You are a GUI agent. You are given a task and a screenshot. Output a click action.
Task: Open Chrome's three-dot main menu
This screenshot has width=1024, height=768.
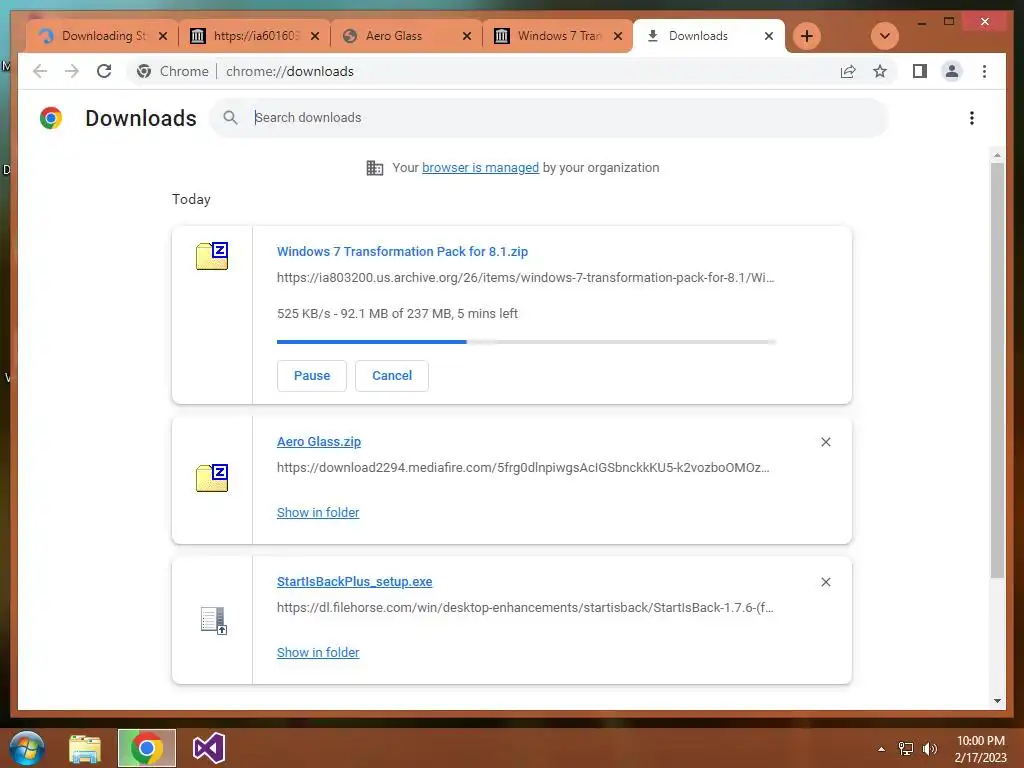(984, 71)
